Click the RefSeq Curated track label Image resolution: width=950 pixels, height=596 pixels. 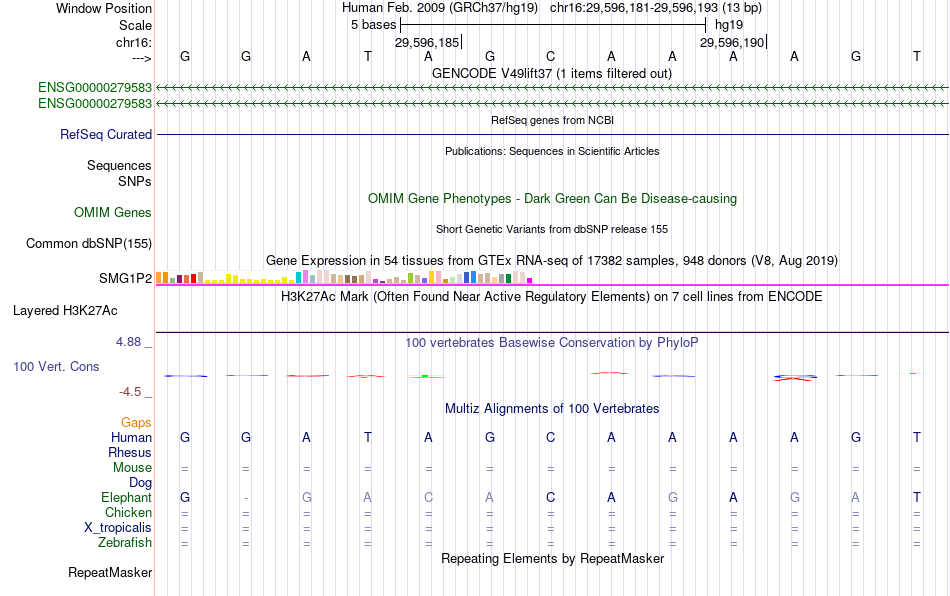105,134
